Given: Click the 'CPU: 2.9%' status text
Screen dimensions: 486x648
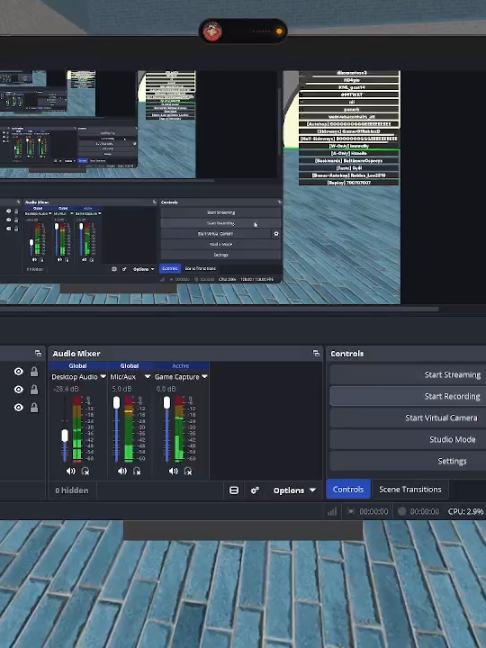Looking at the screenshot, I should pyautogui.click(x=465, y=512).
